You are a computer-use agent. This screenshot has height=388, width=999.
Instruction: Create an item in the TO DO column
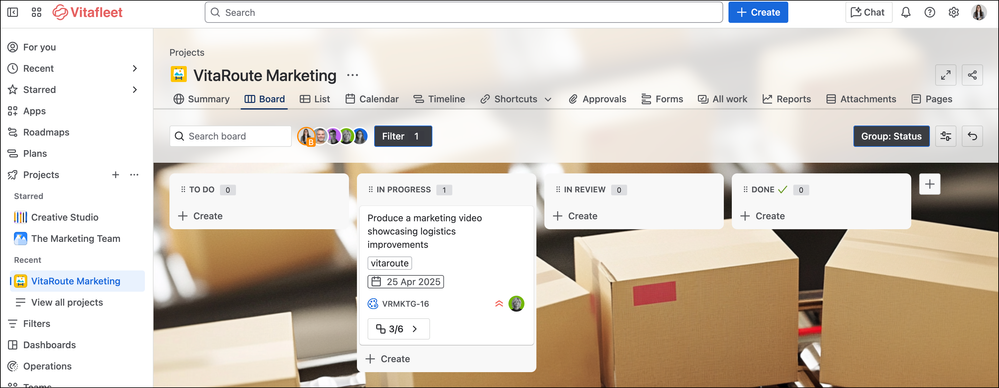(x=200, y=216)
